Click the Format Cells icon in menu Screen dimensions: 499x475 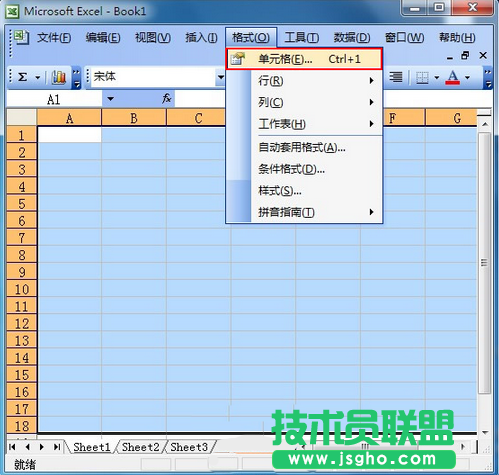coord(238,59)
